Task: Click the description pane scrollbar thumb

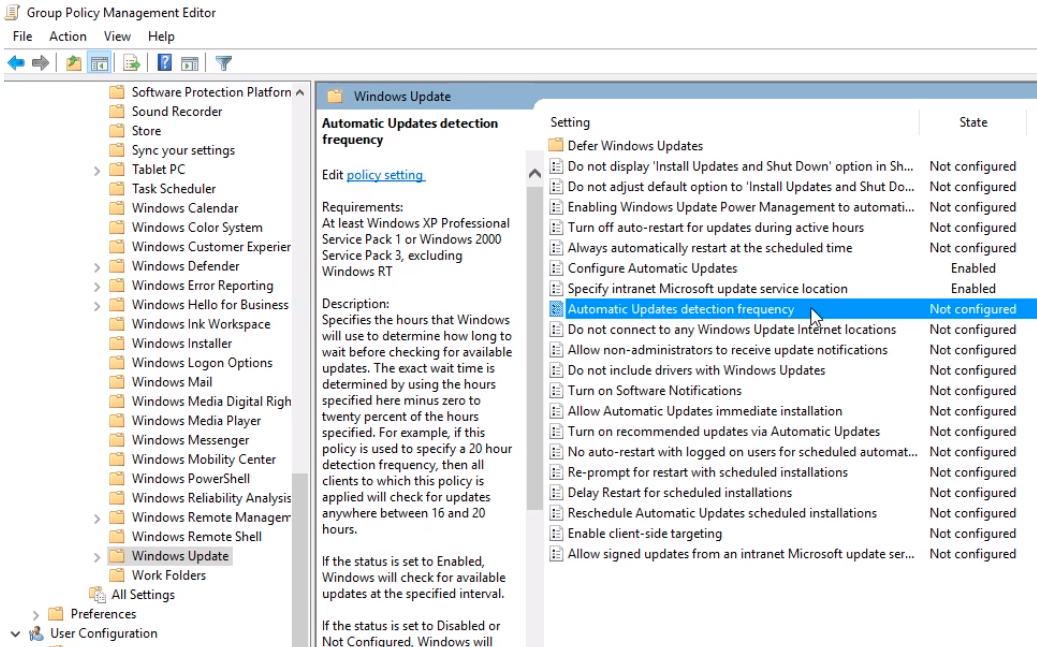Action: 534,347
